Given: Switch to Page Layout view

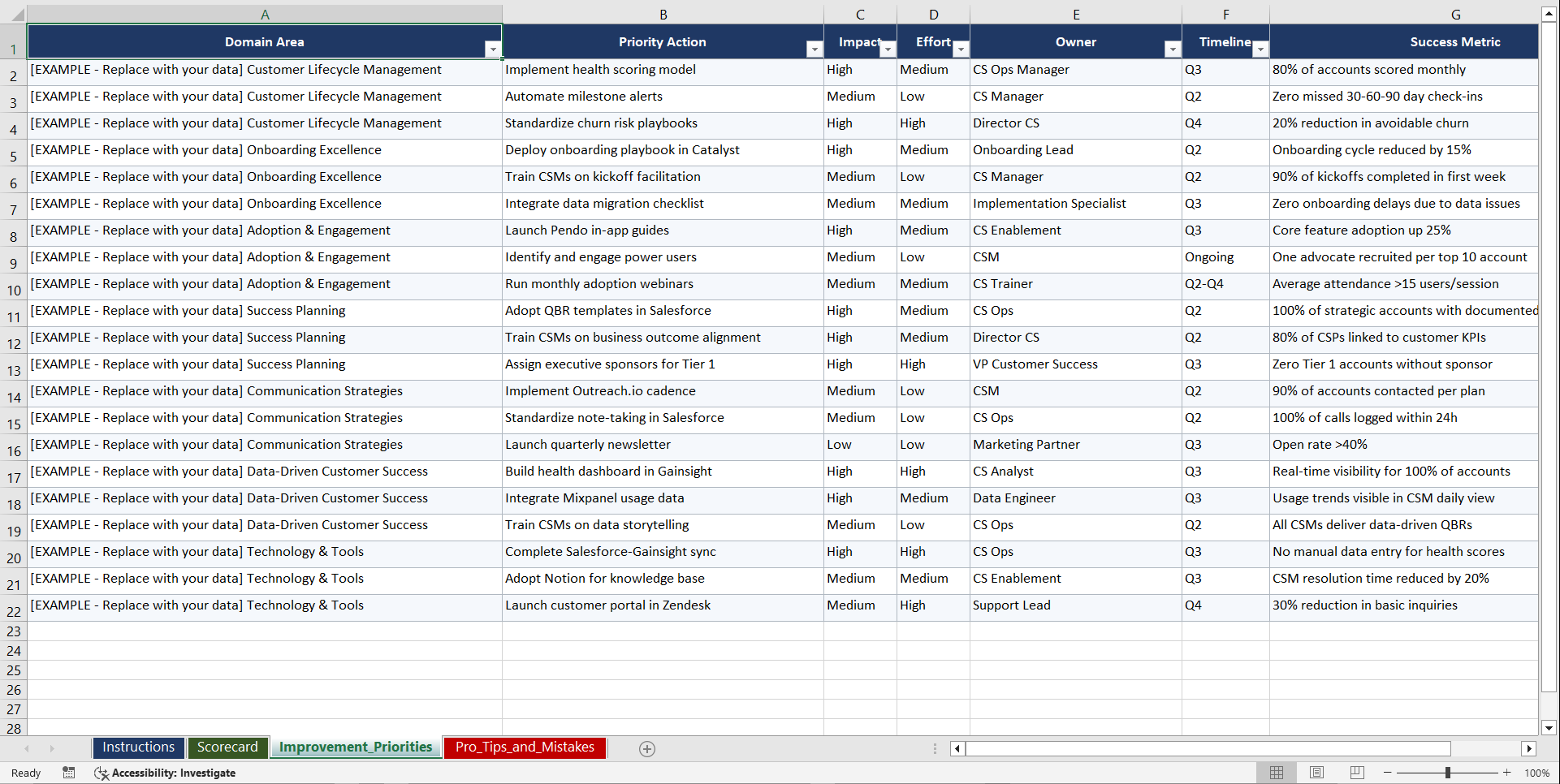Looking at the screenshot, I should pos(1316,773).
